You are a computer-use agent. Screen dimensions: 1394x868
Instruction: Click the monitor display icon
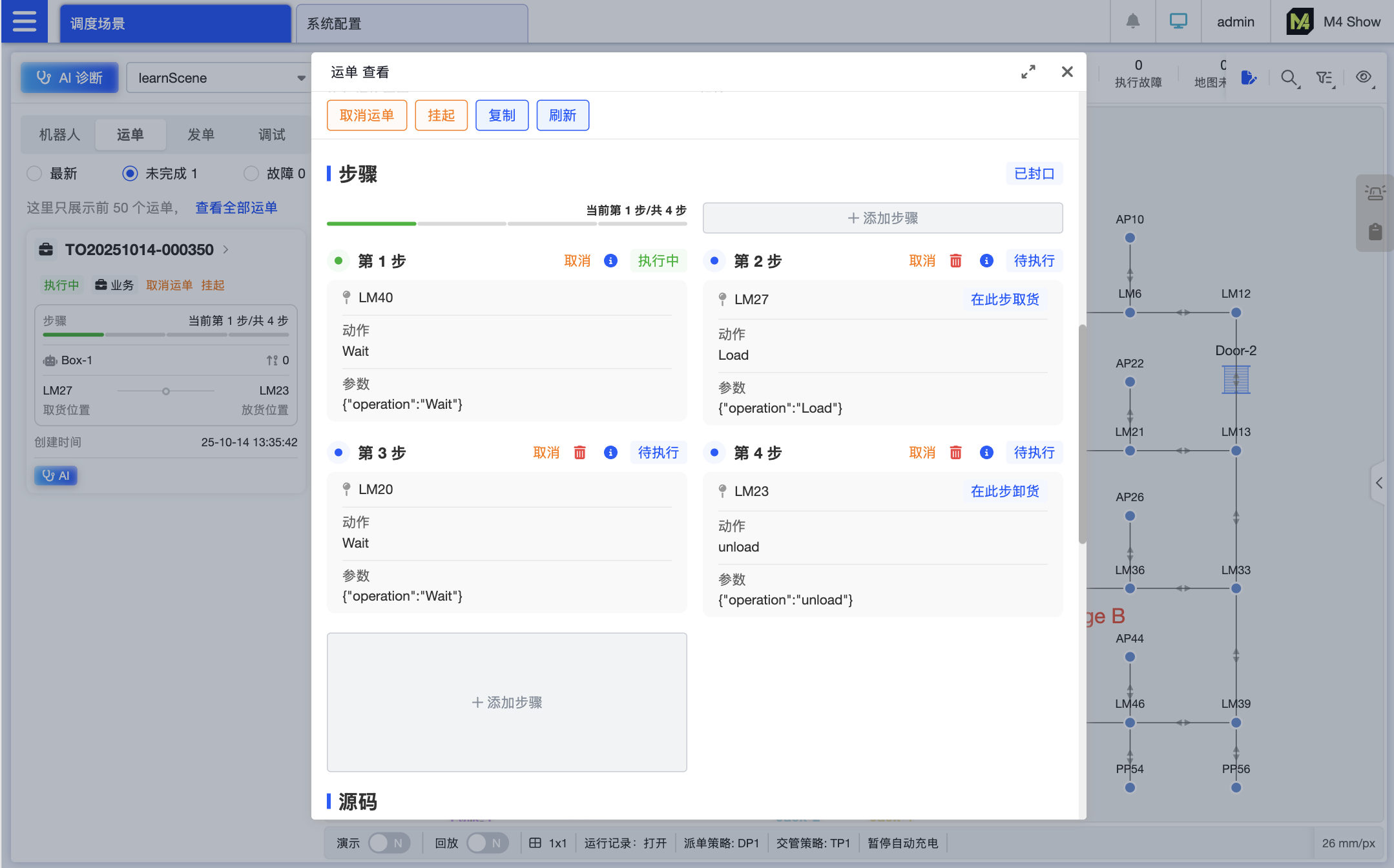pyautogui.click(x=1178, y=21)
